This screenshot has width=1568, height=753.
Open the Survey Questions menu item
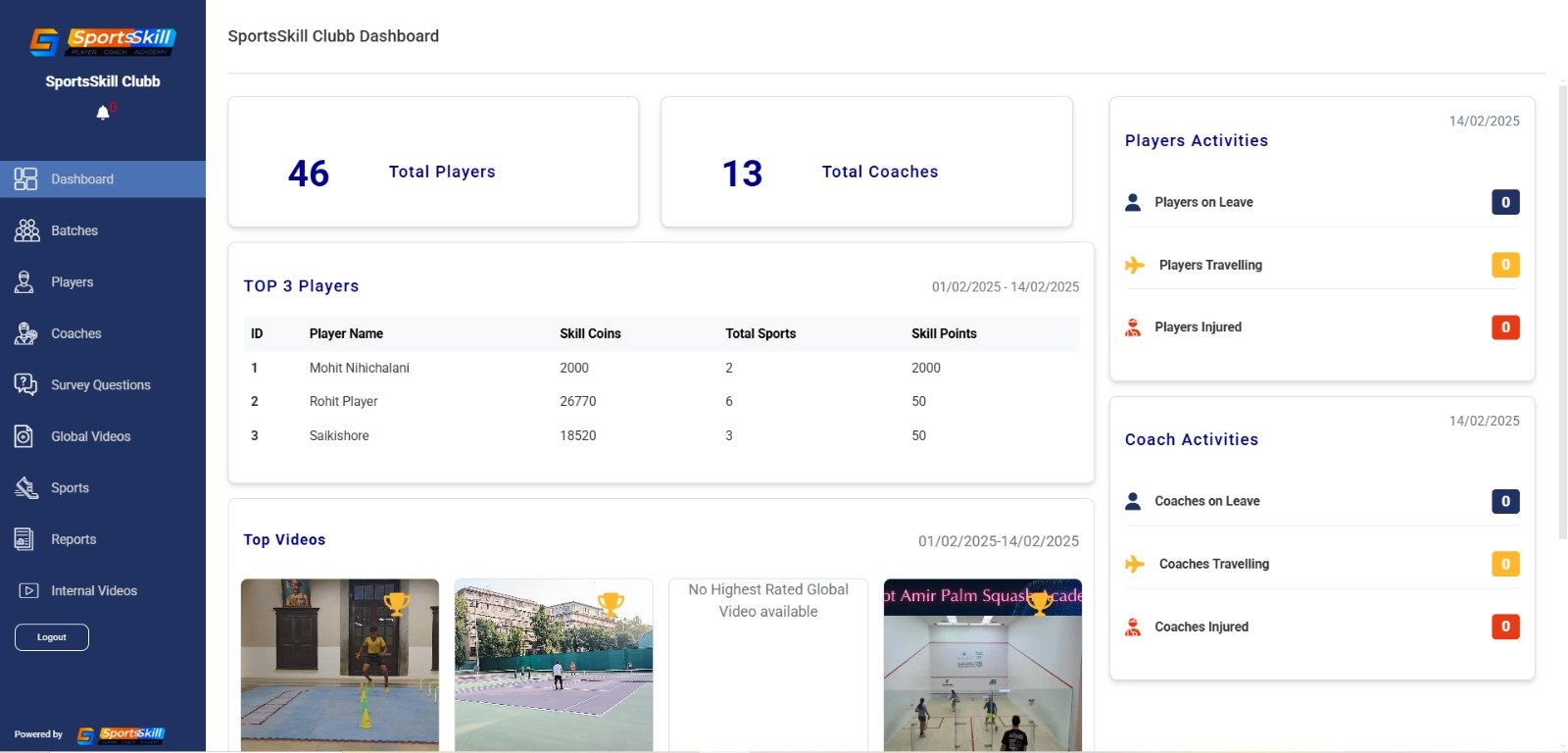point(100,385)
